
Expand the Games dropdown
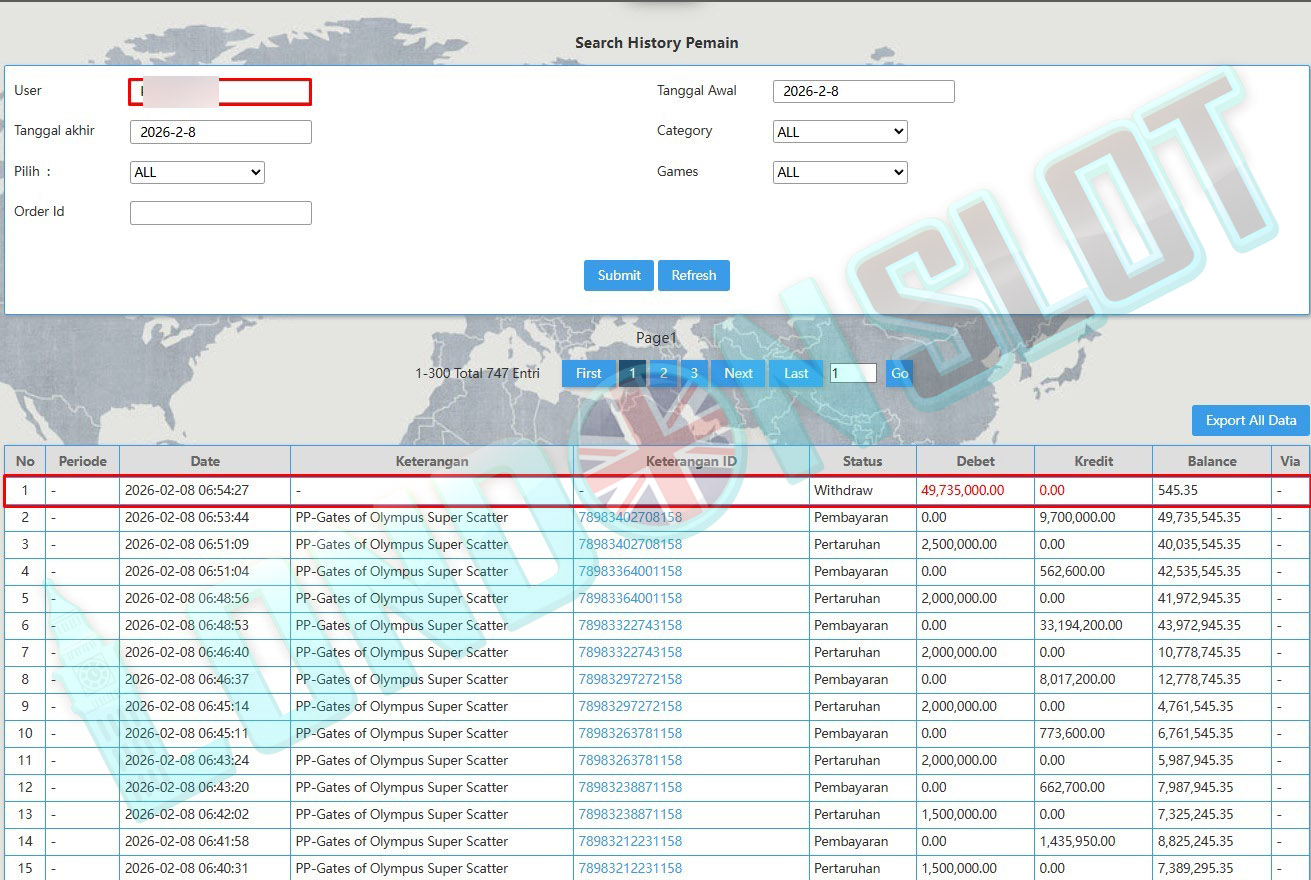tap(840, 172)
